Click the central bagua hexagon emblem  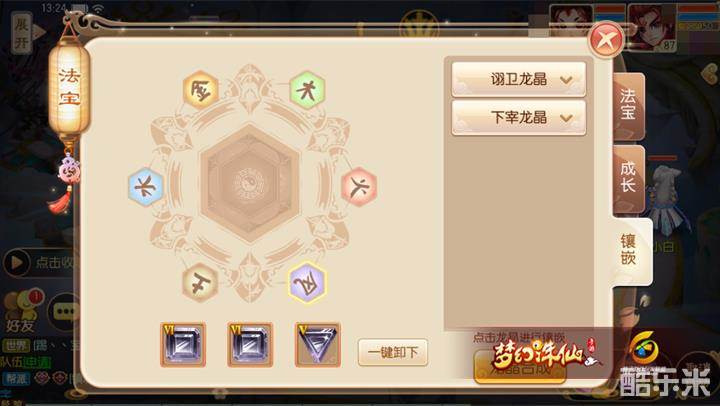(x=250, y=184)
